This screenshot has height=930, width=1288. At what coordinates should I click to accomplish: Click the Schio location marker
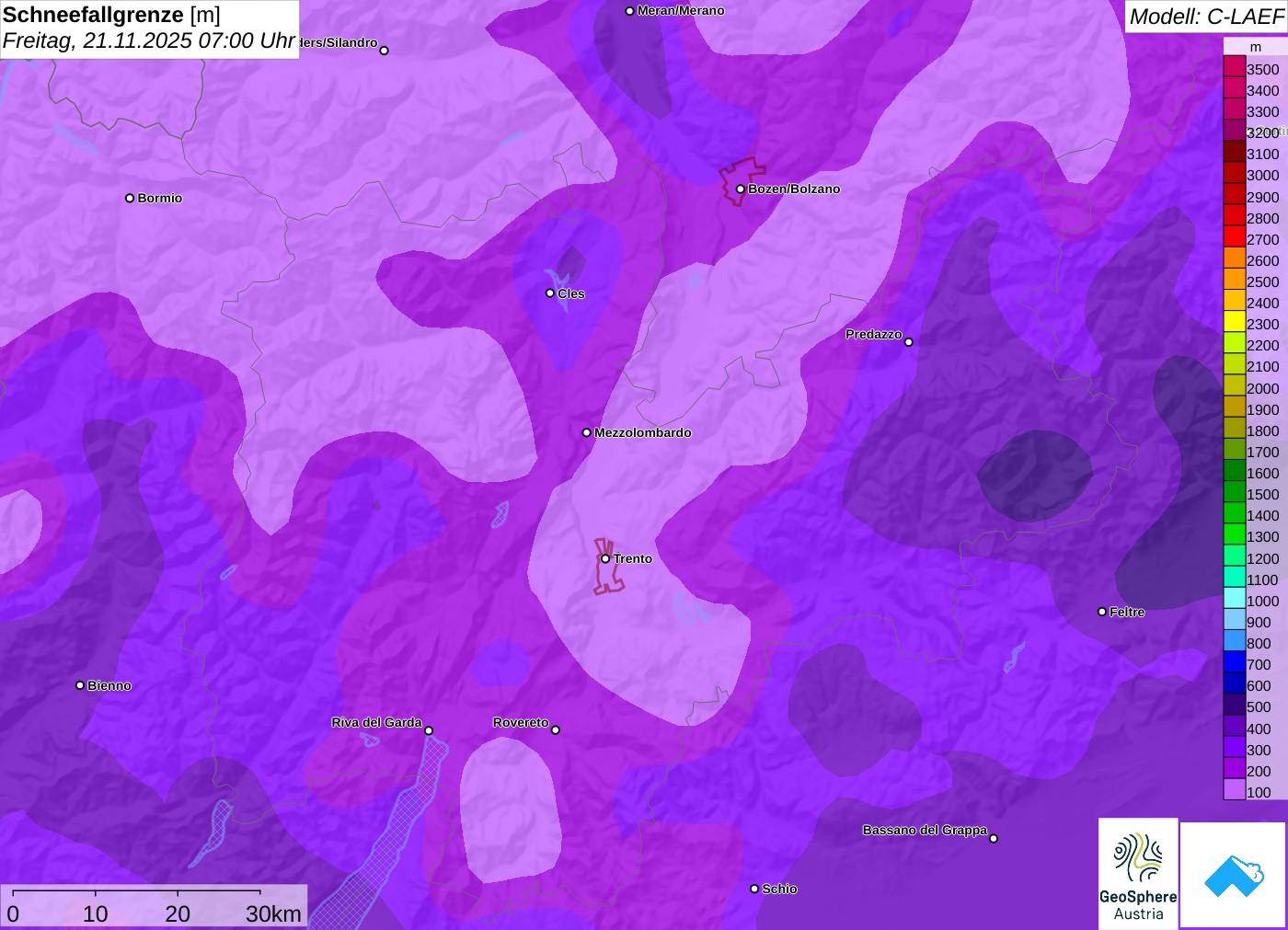pos(754,889)
